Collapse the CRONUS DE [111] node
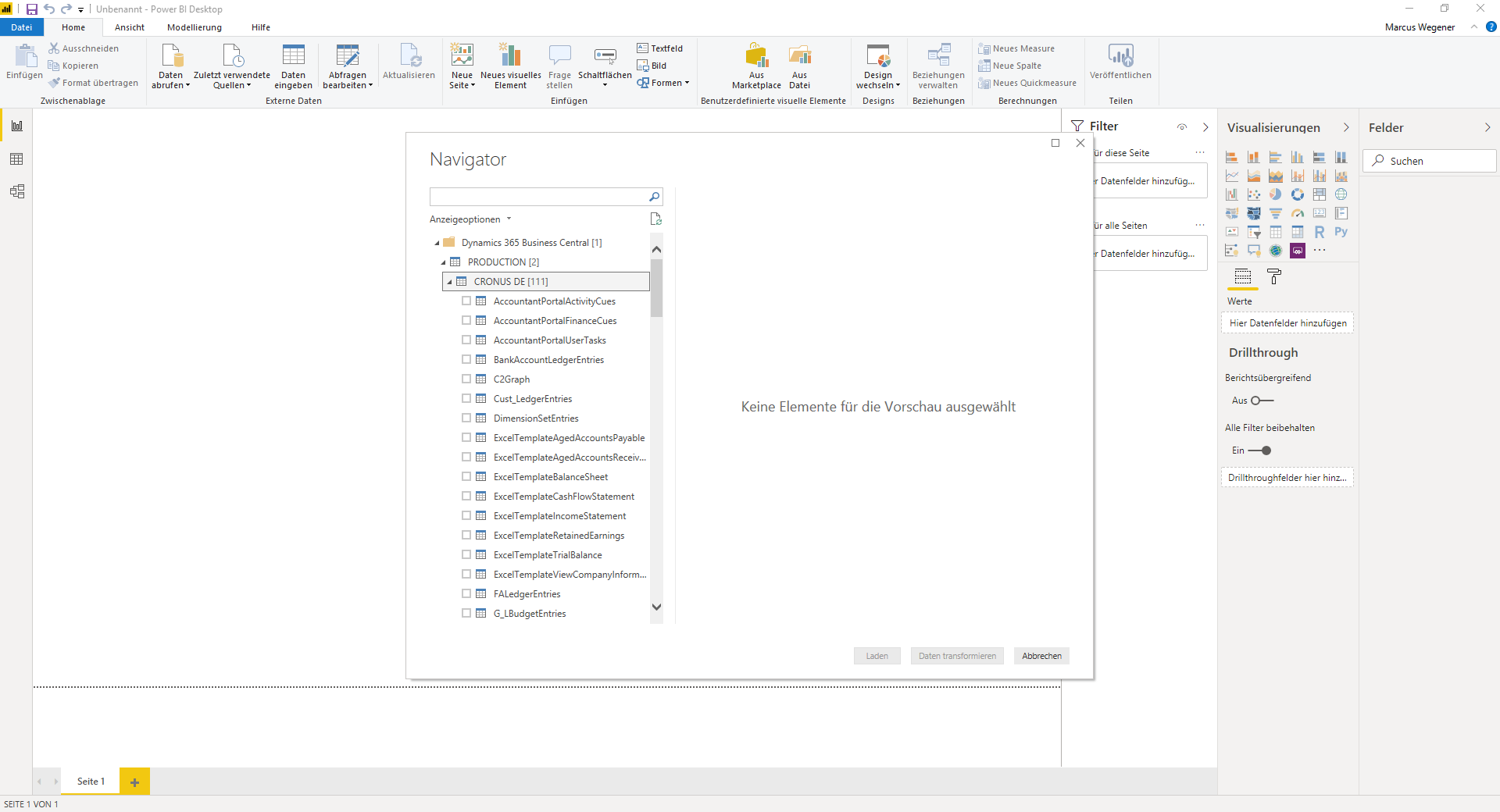This screenshot has height=812, width=1500. pyautogui.click(x=449, y=282)
